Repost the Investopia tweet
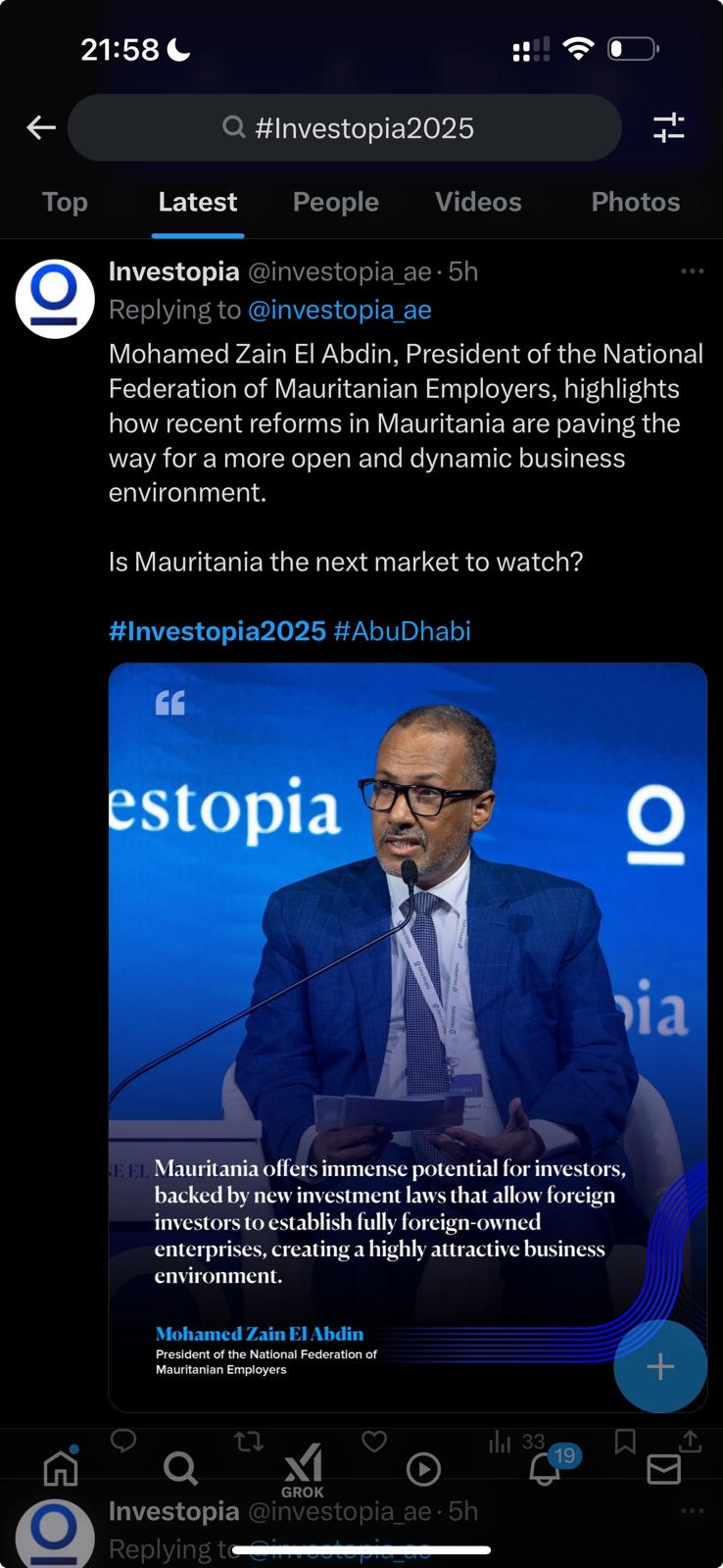The width and height of the screenshot is (723, 1568). click(x=249, y=1441)
